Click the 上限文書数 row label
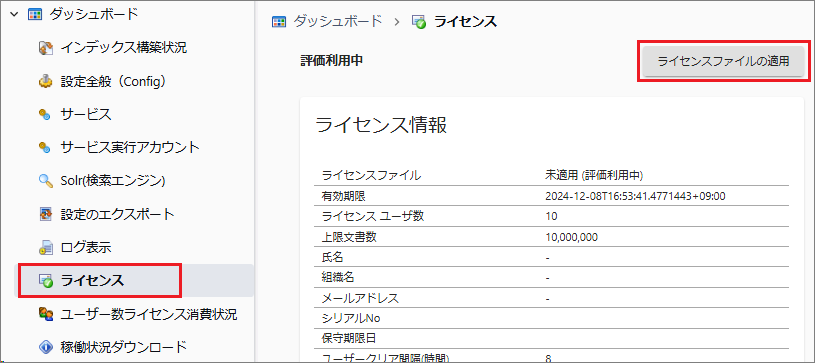 click(x=349, y=237)
